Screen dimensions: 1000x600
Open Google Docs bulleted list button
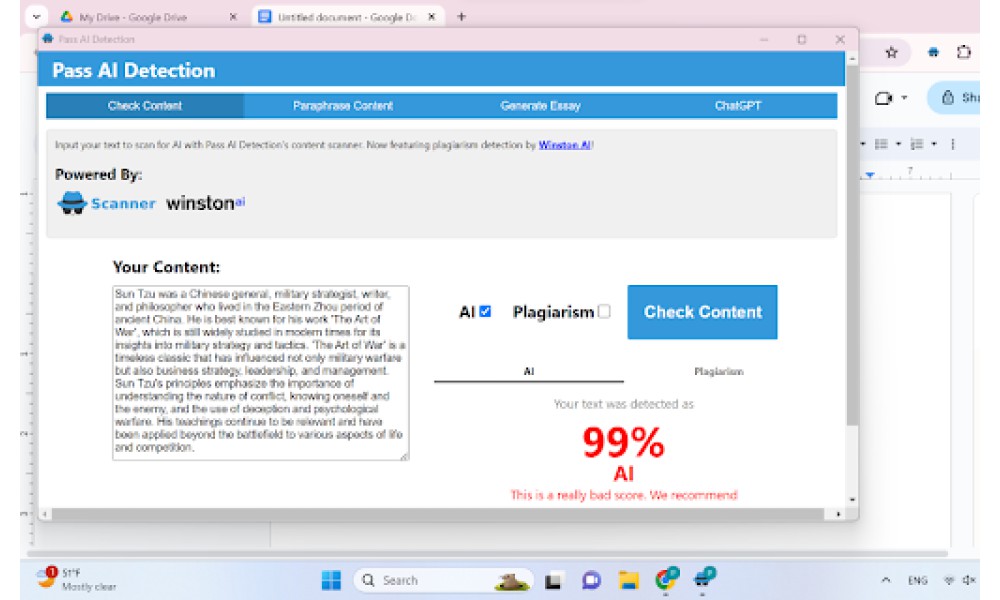click(x=881, y=144)
